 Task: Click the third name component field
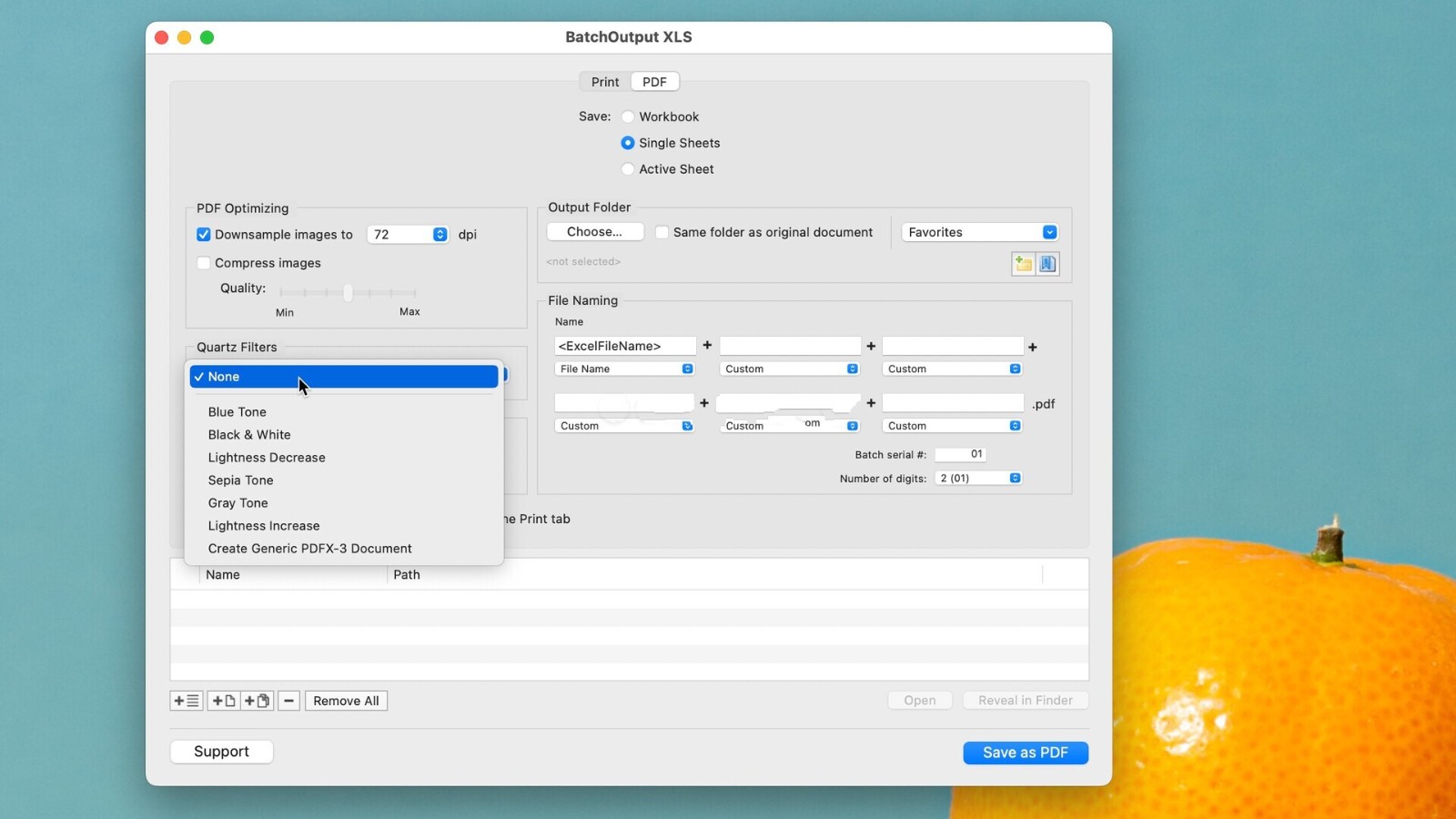pos(953,346)
